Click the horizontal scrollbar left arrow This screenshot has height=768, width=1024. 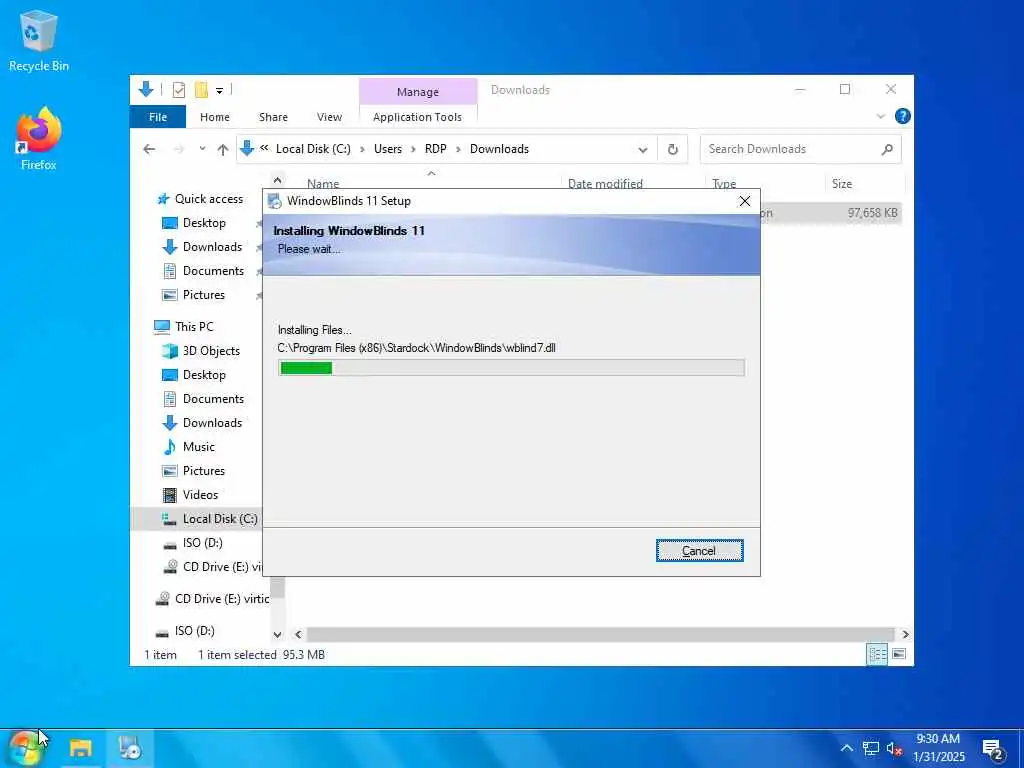coord(298,634)
